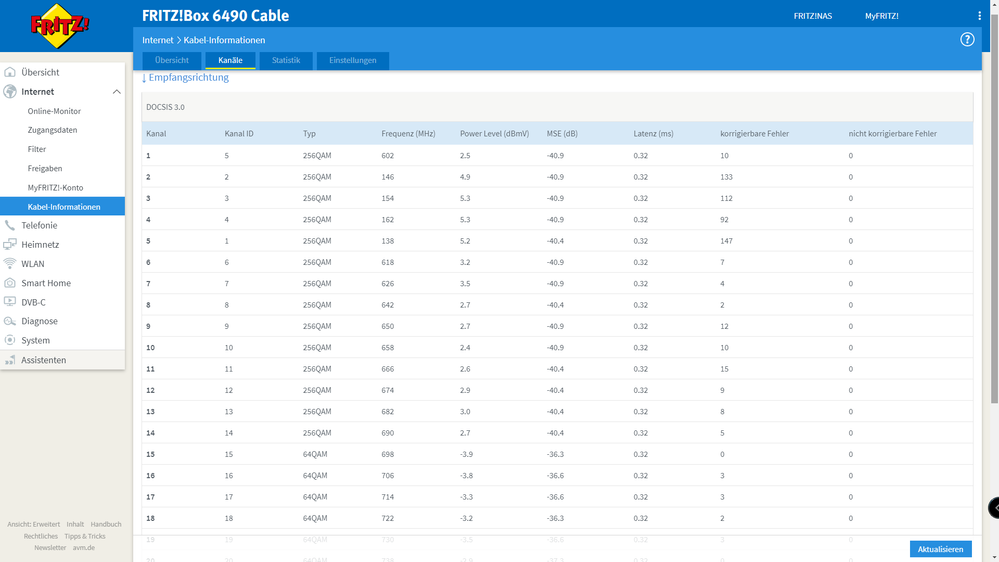Viewport: 999px width, 562px height.
Task: Open DVB-C via its TV icon
Action: point(11,302)
